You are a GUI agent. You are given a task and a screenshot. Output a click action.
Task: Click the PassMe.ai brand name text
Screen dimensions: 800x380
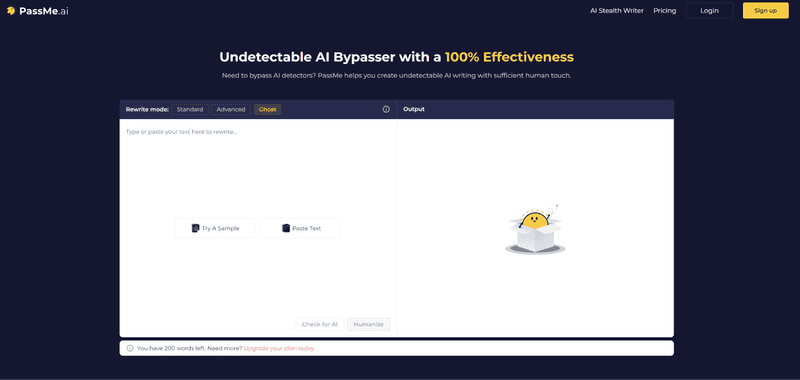[44, 11]
